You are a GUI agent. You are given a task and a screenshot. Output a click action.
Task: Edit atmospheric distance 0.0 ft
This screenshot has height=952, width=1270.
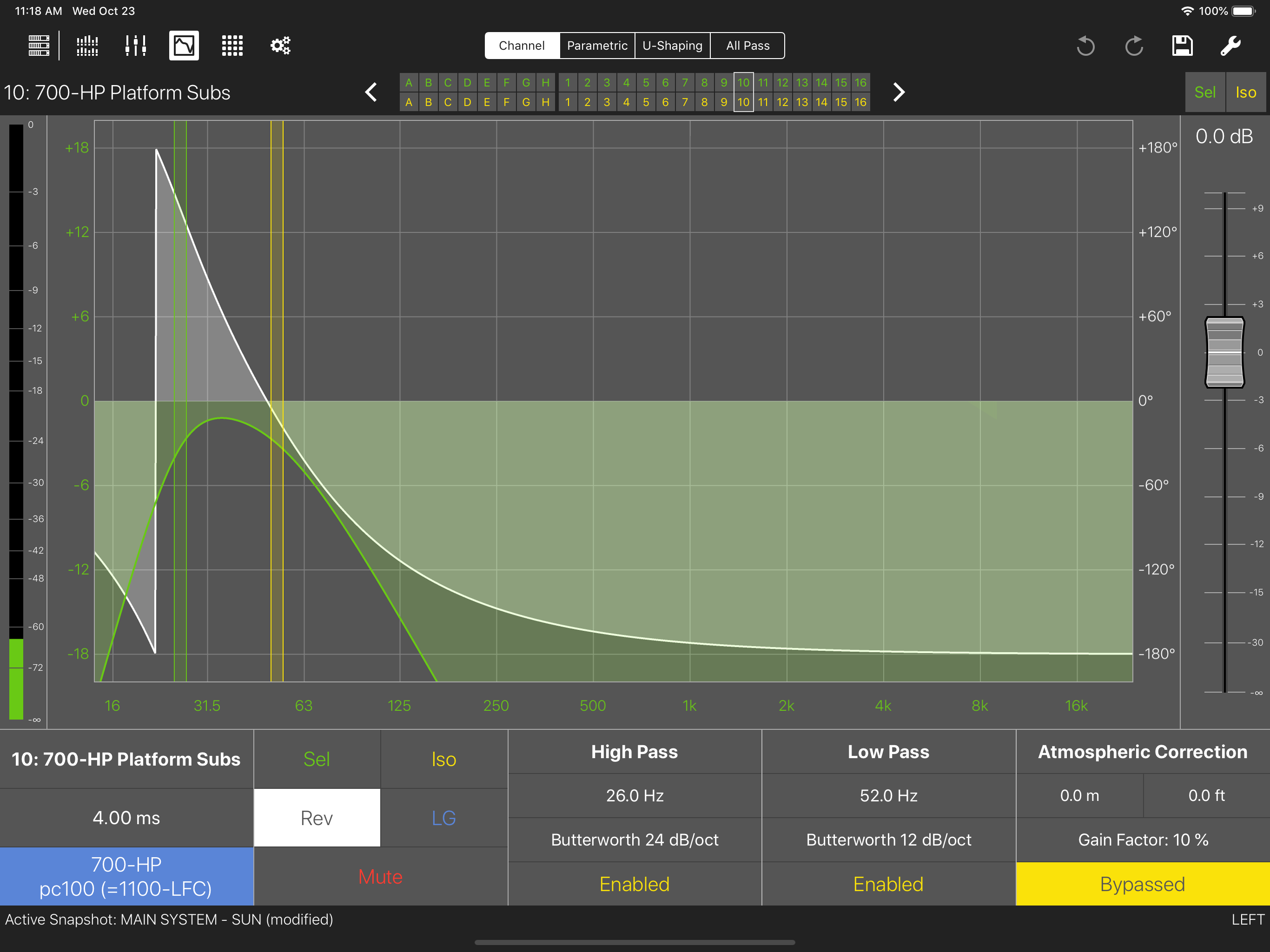tap(1206, 795)
